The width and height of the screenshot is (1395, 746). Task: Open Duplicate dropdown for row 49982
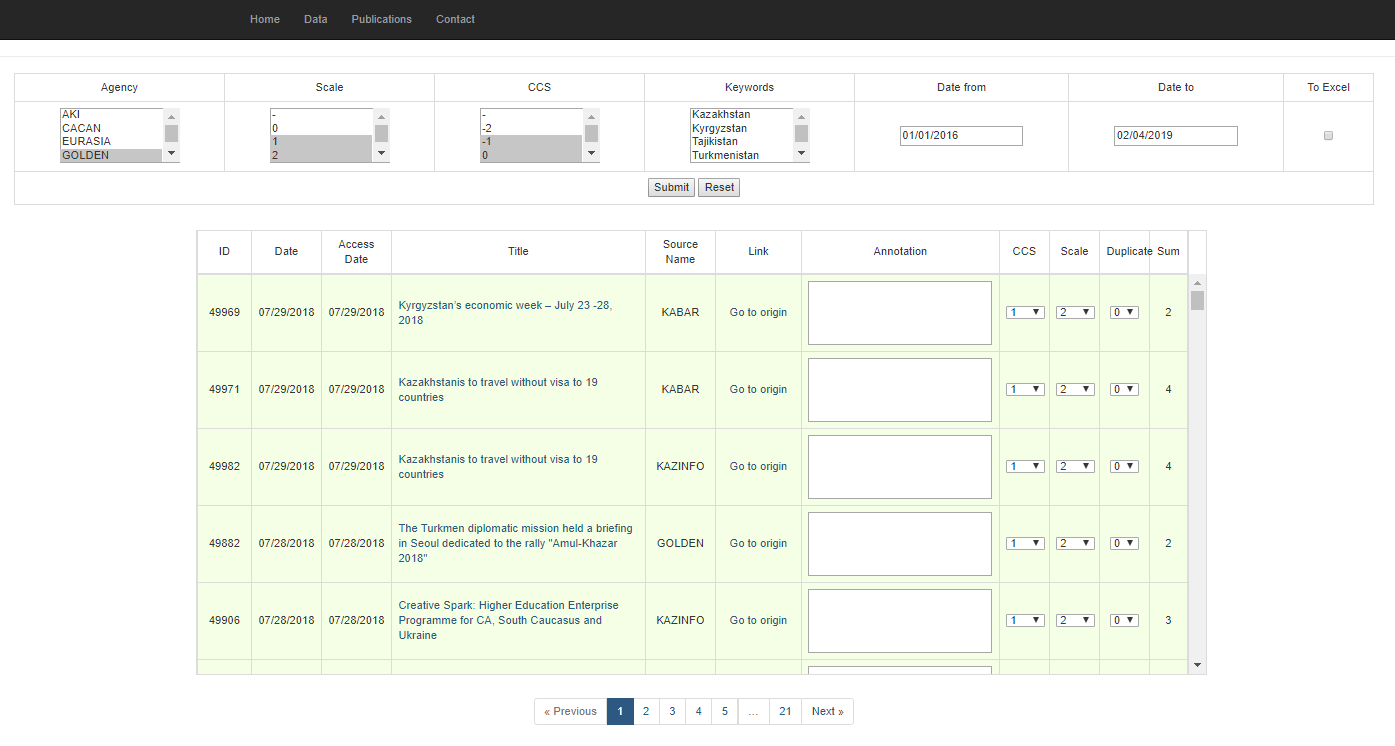(1125, 466)
